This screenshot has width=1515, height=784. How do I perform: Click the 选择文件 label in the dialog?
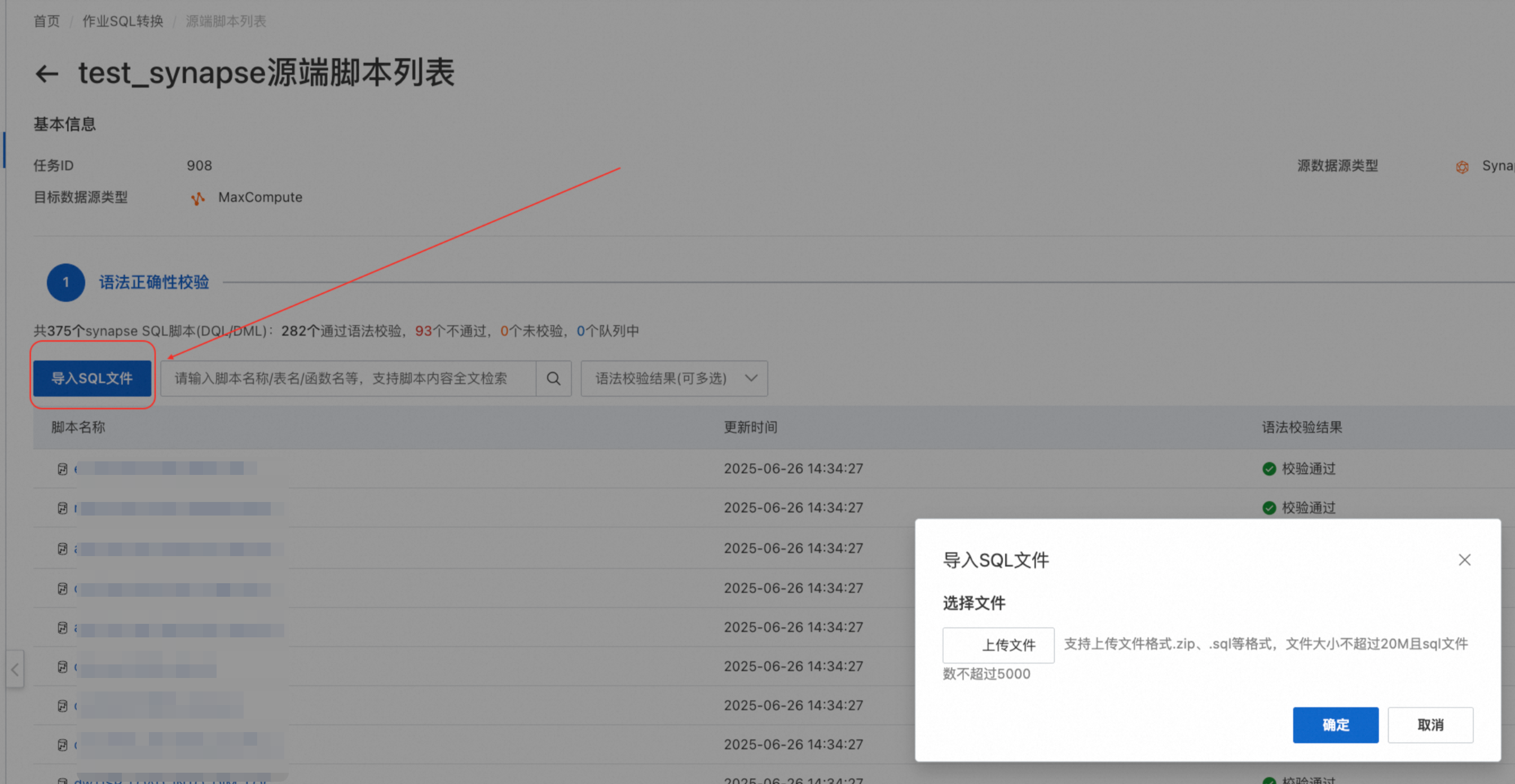[974, 603]
